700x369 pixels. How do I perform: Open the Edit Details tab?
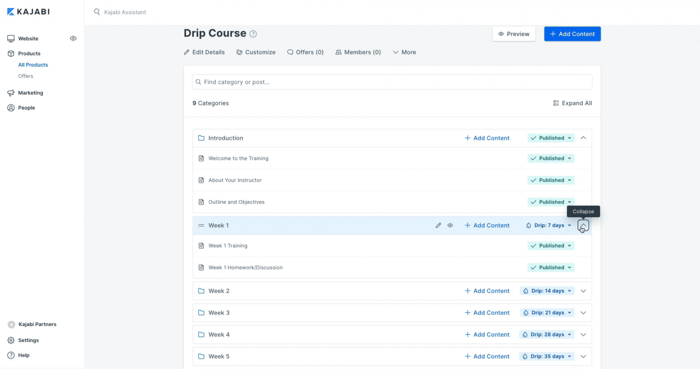pyautogui.click(x=204, y=52)
